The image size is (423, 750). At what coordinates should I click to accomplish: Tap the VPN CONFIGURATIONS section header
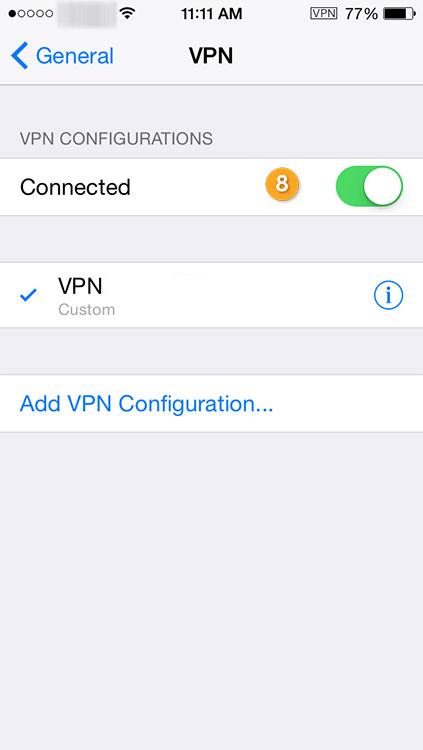pyautogui.click(x=116, y=139)
